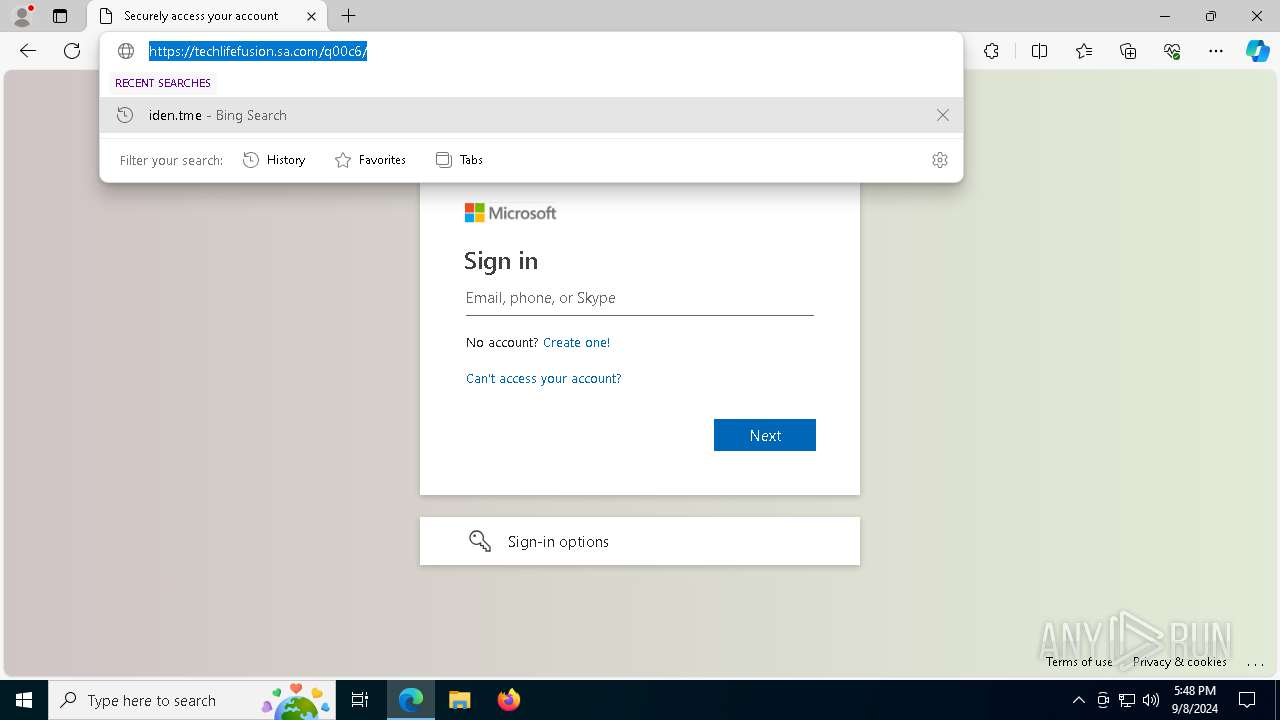Image resolution: width=1280 pixels, height=720 pixels.
Task: Open Sign-in options
Action: click(x=640, y=541)
